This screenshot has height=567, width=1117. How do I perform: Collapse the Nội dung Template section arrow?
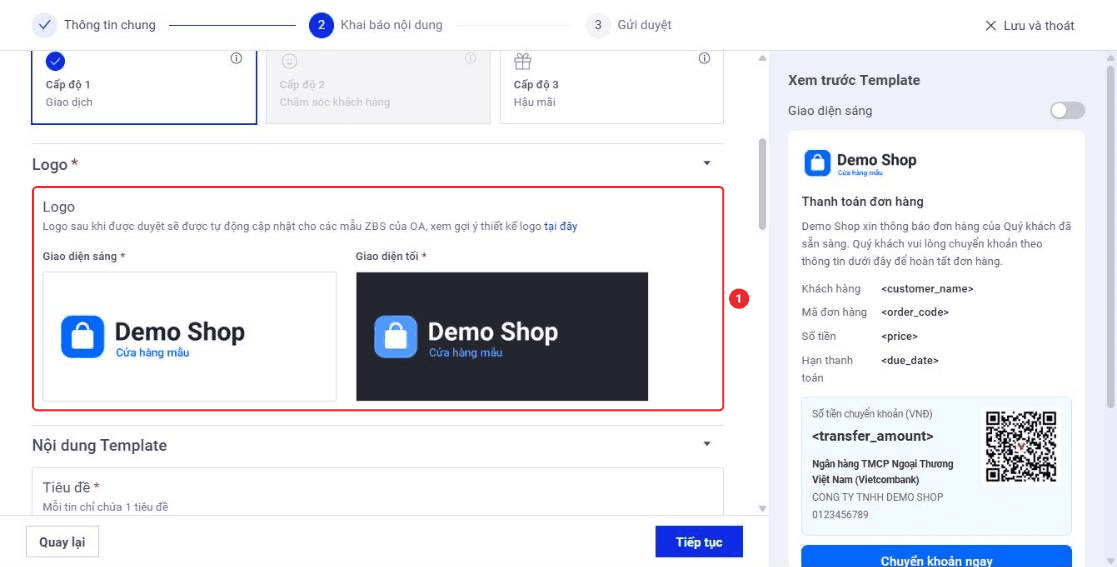(x=707, y=444)
